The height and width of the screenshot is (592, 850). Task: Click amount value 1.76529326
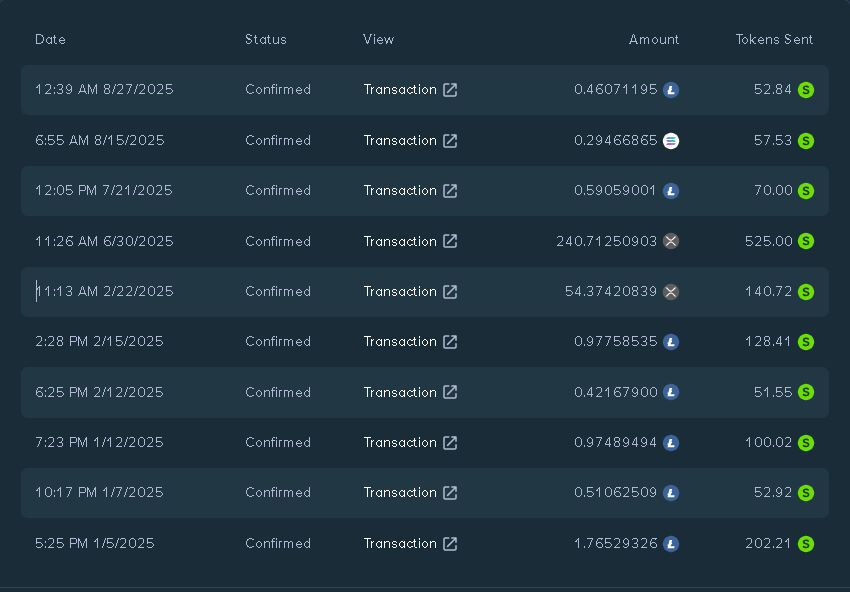click(616, 543)
